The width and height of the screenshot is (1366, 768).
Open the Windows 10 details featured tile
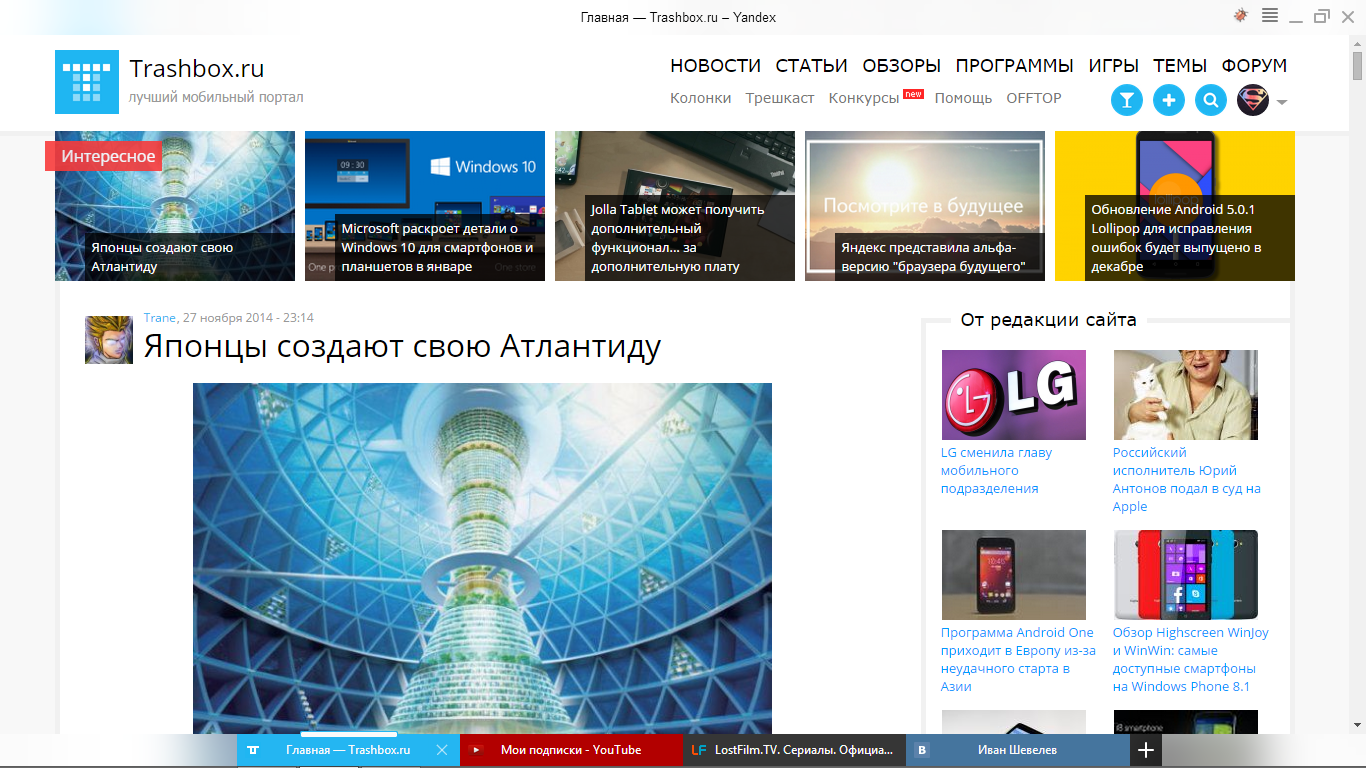coord(425,206)
